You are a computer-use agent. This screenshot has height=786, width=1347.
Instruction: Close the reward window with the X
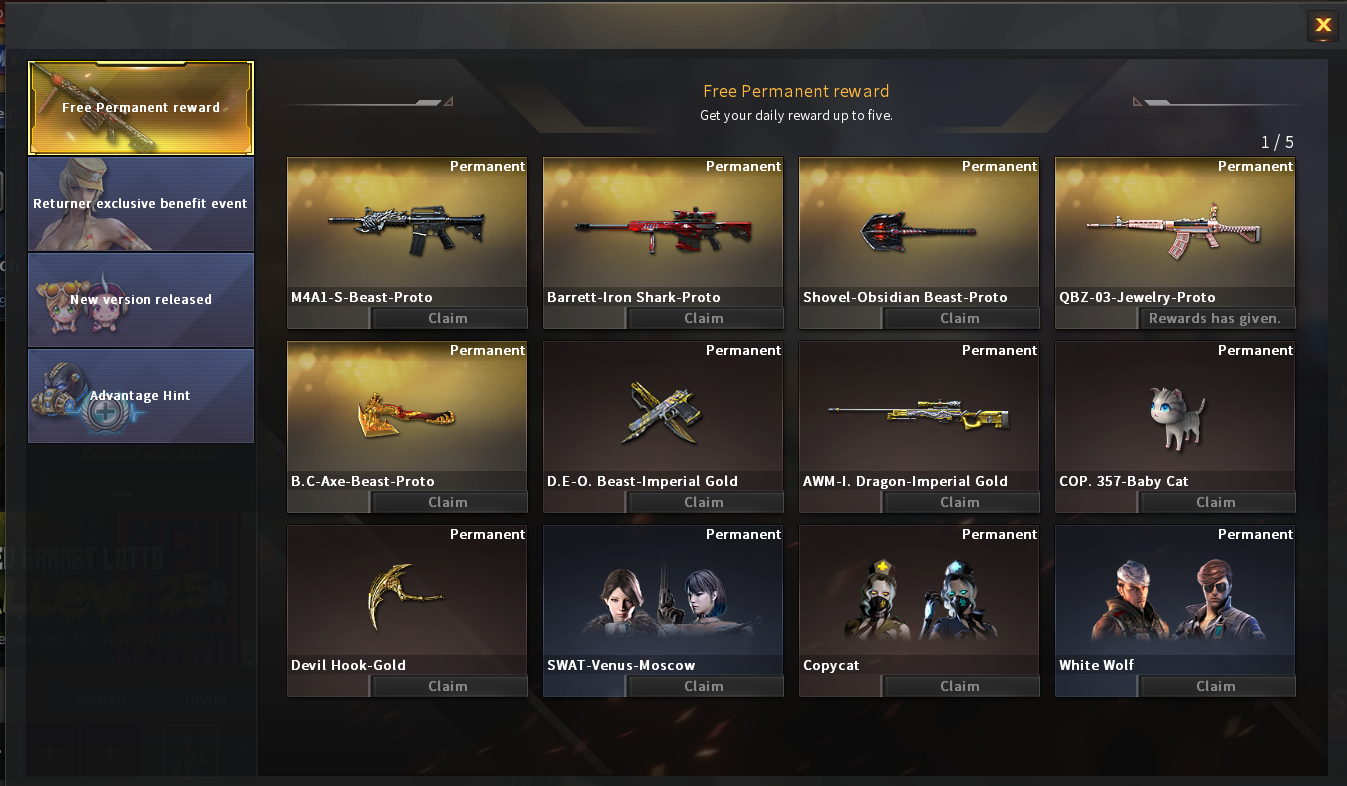pos(1323,25)
